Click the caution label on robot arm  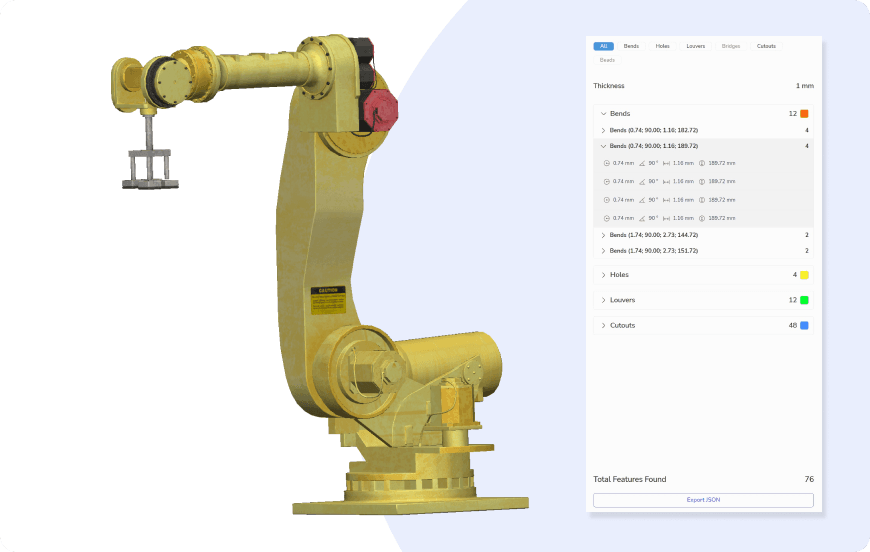[x=328, y=300]
